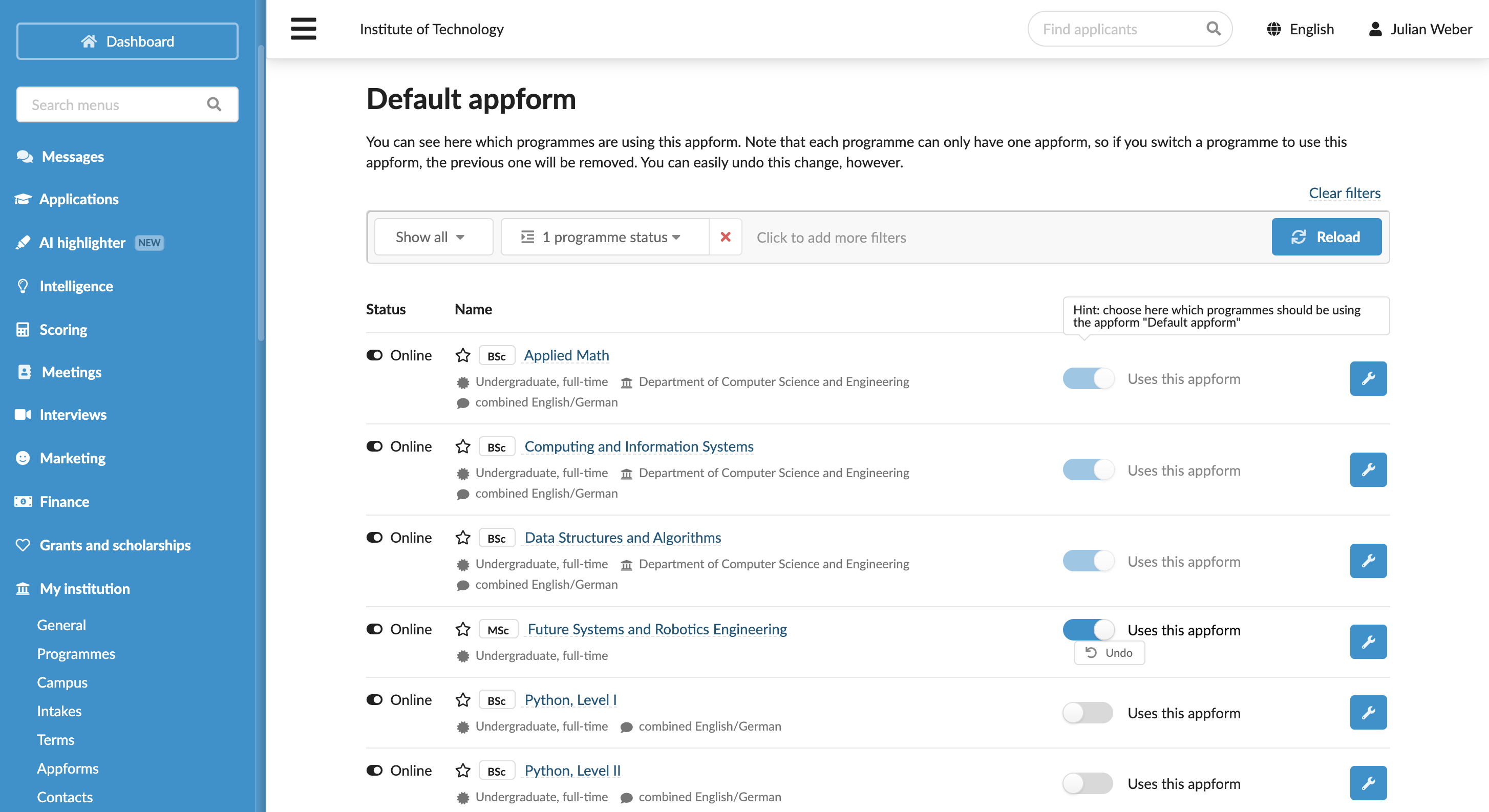Click the Messages chat icon in sidebar
Viewport: 1489px width, 812px height.
24,157
